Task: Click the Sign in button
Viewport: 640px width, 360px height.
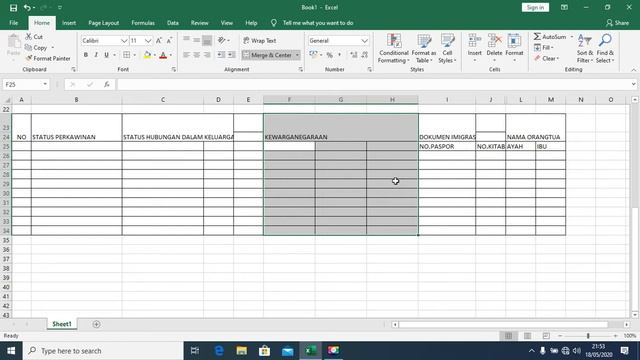Action: [535, 7]
